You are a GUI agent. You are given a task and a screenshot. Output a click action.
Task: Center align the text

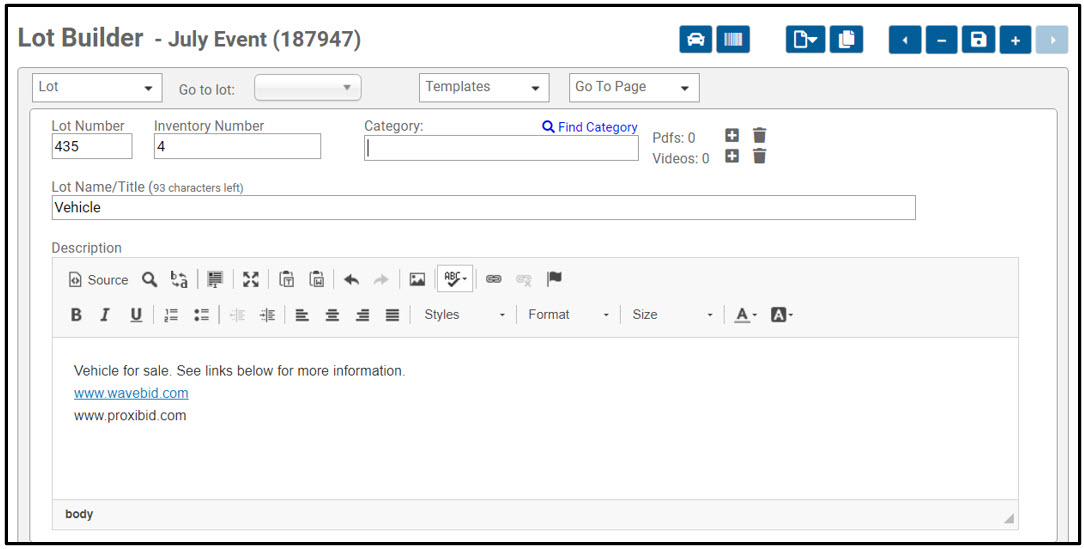[333, 315]
